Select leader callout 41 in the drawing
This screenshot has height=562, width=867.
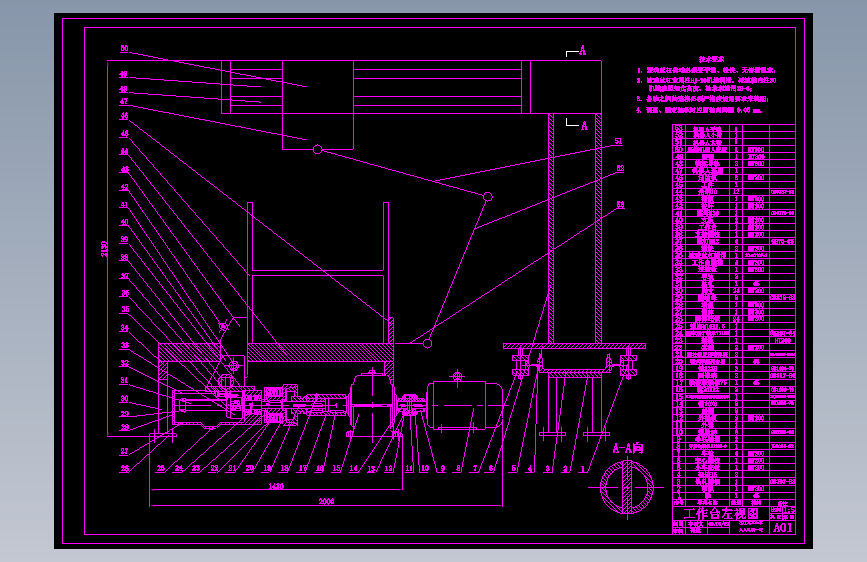(124, 205)
